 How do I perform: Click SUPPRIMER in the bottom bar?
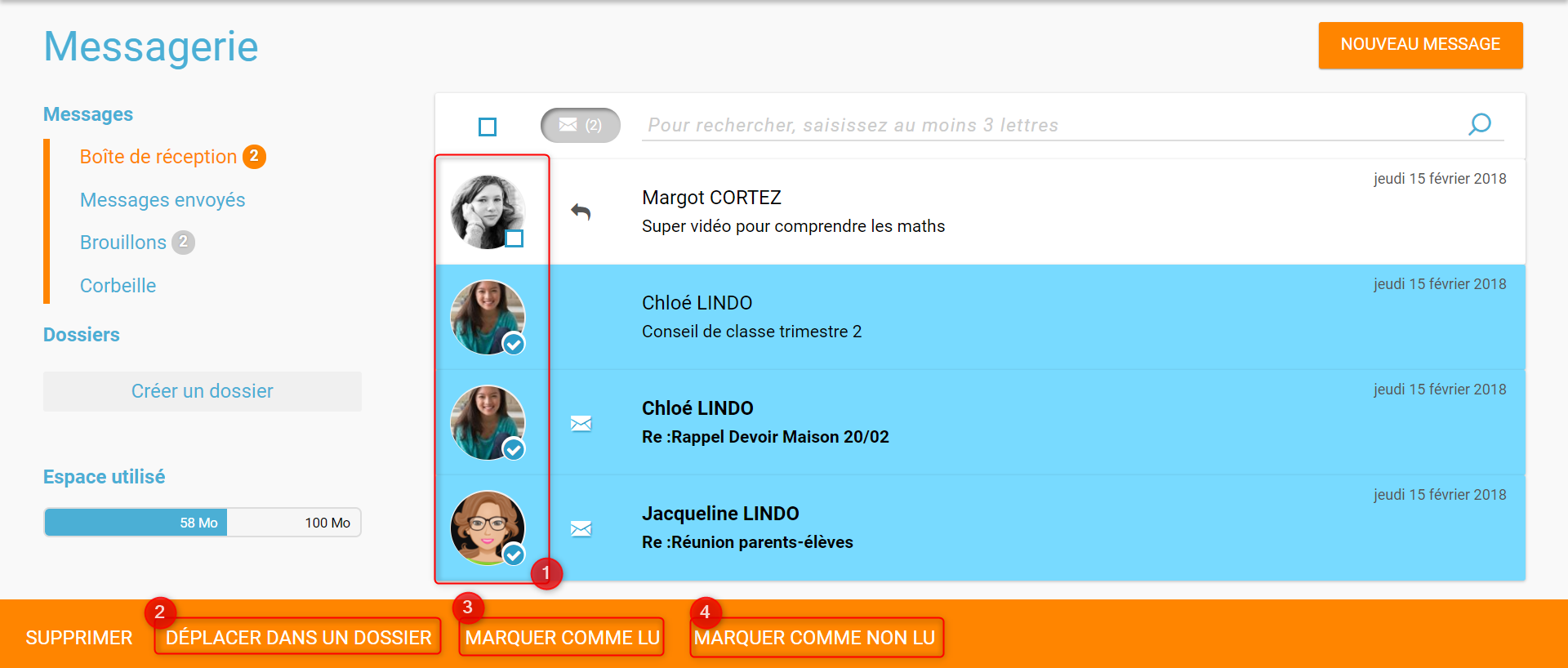click(x=79, y=638)
